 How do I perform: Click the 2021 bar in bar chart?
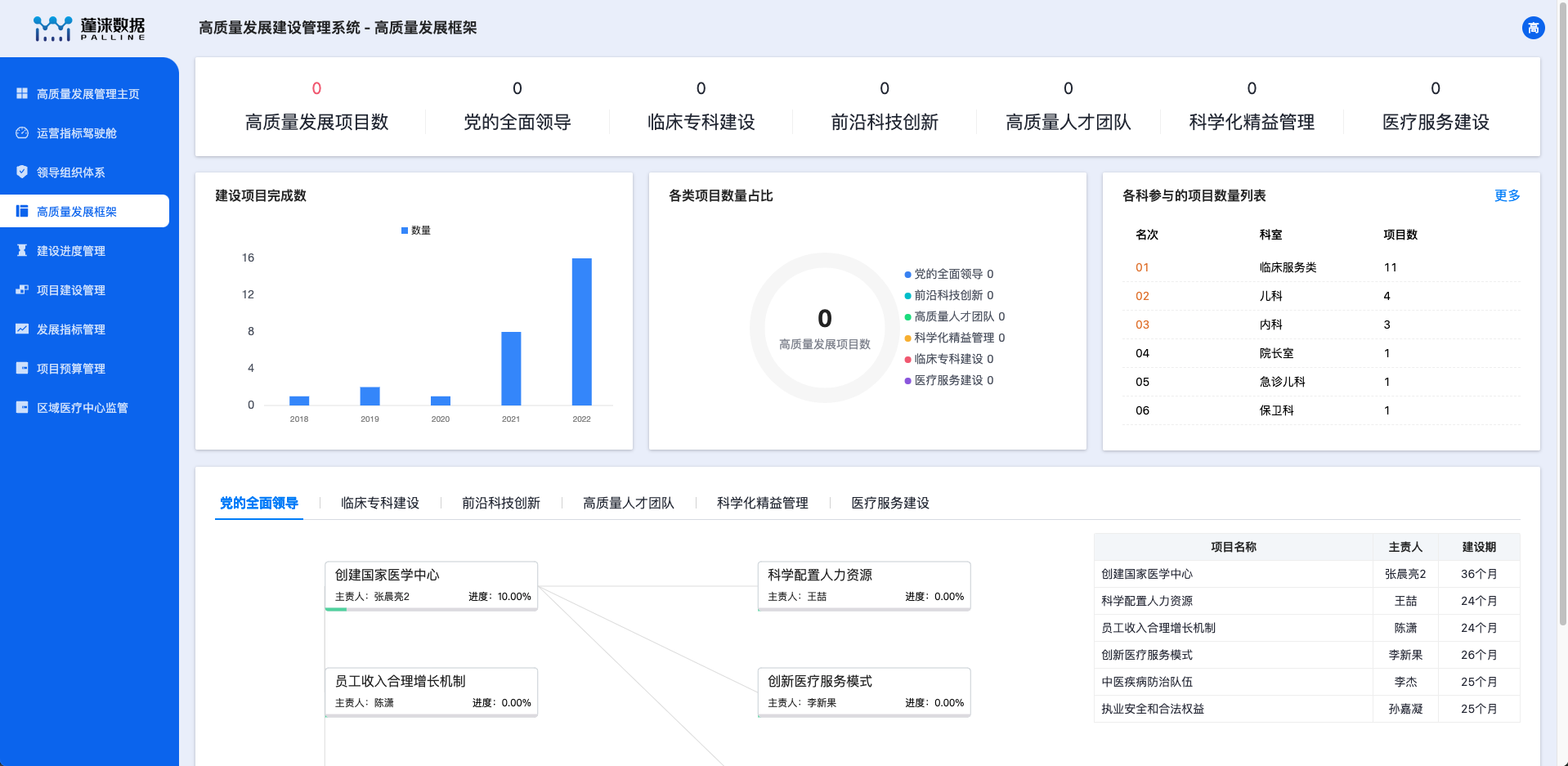[x=511, y=369]
